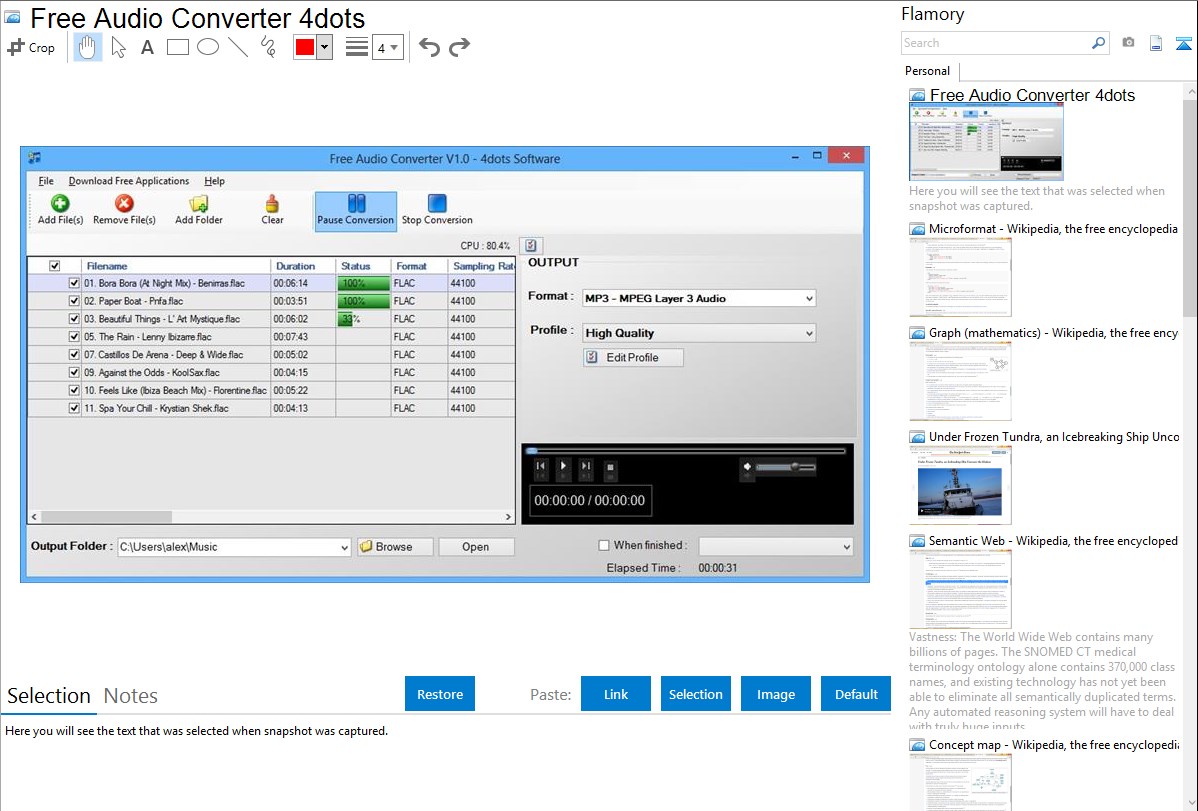Uncheck the Against the Odds checkbox
The image size is (1198, 811).
pyautogui.click(x=74, y=372)
